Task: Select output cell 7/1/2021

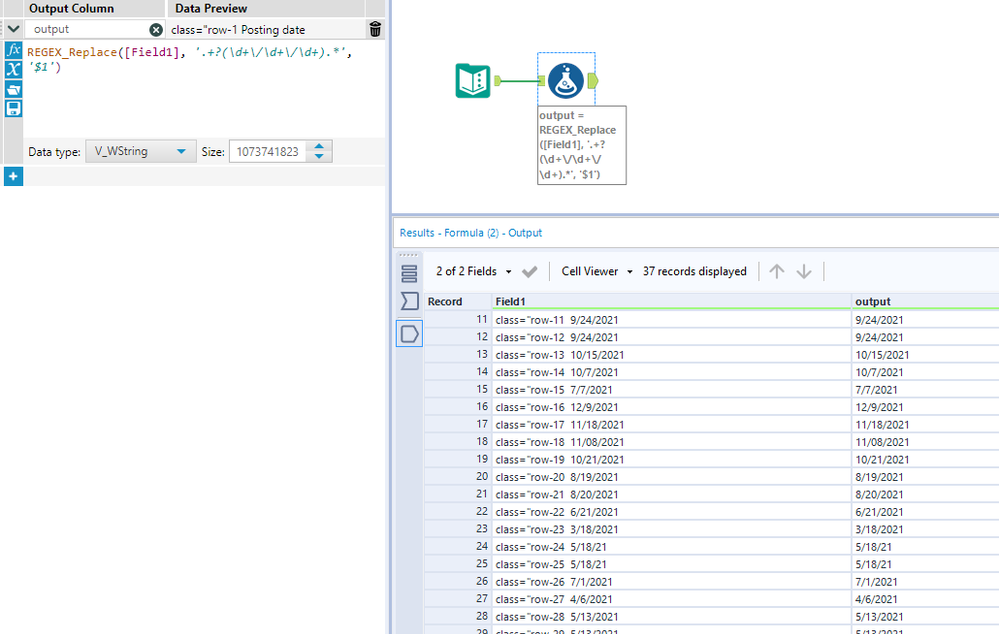Action: coord(925,582)
